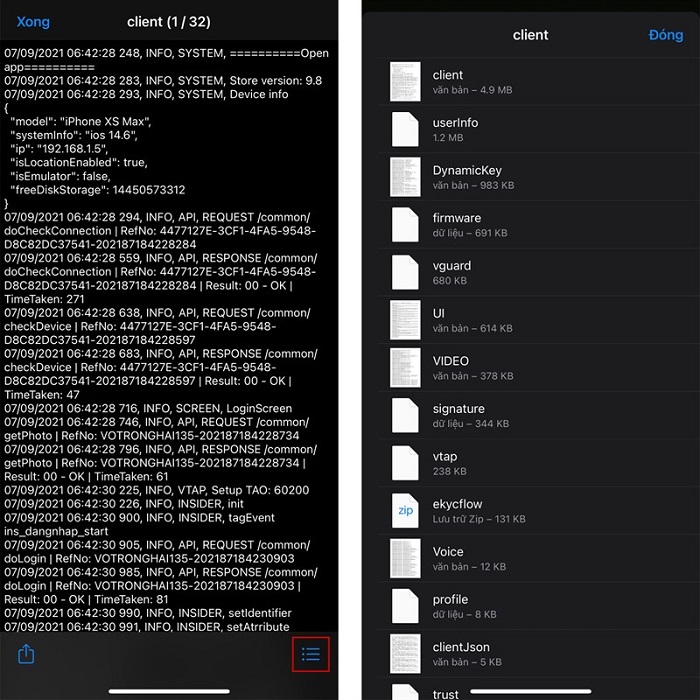The image size is (700, 700).
Task: Select the firmware data file icon
Action: pyautogui.click(x=405, y=225)
